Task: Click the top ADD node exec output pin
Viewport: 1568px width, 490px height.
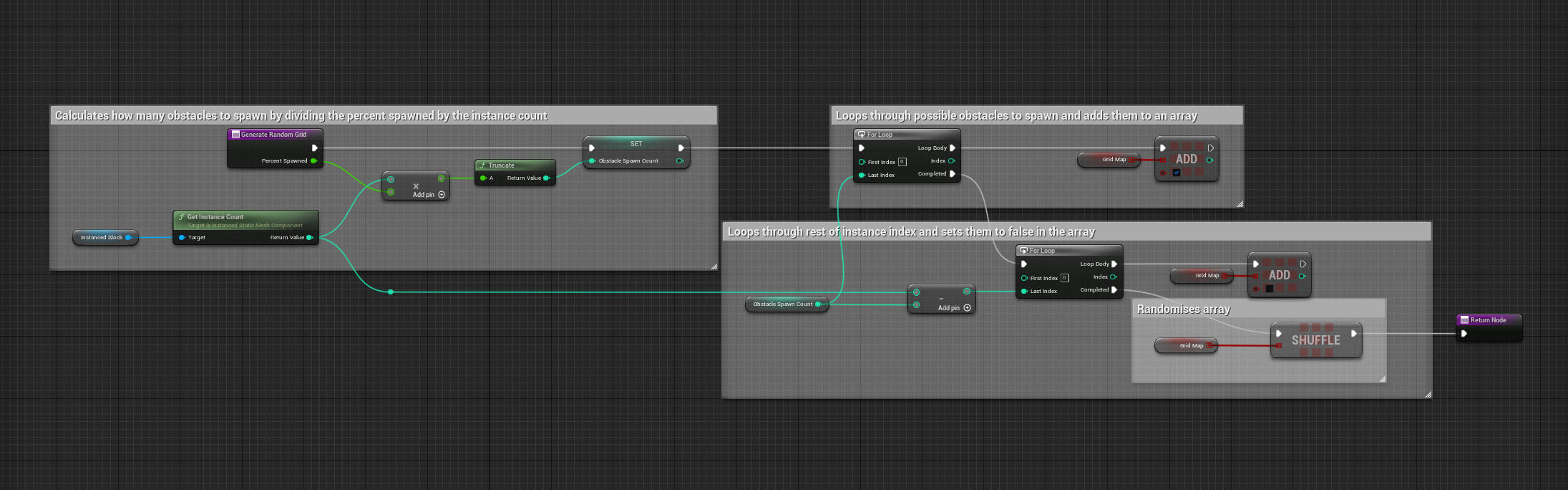Action: (x=1210, y=148)
